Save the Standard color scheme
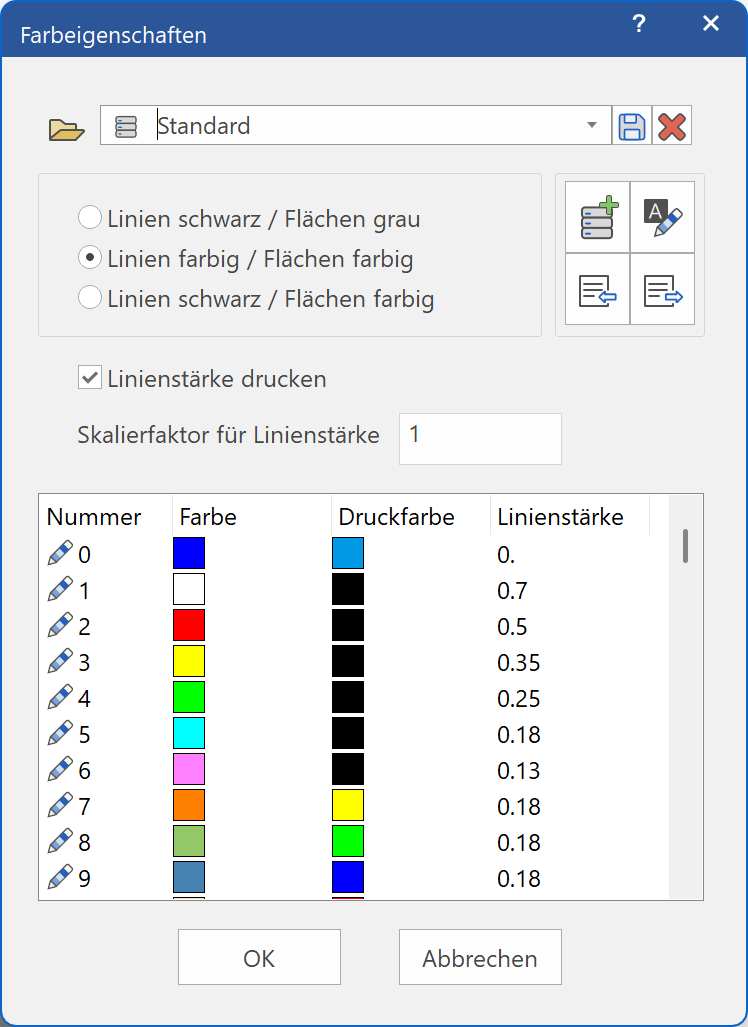Screen dimensions: 748x1027 pos(631,125)
